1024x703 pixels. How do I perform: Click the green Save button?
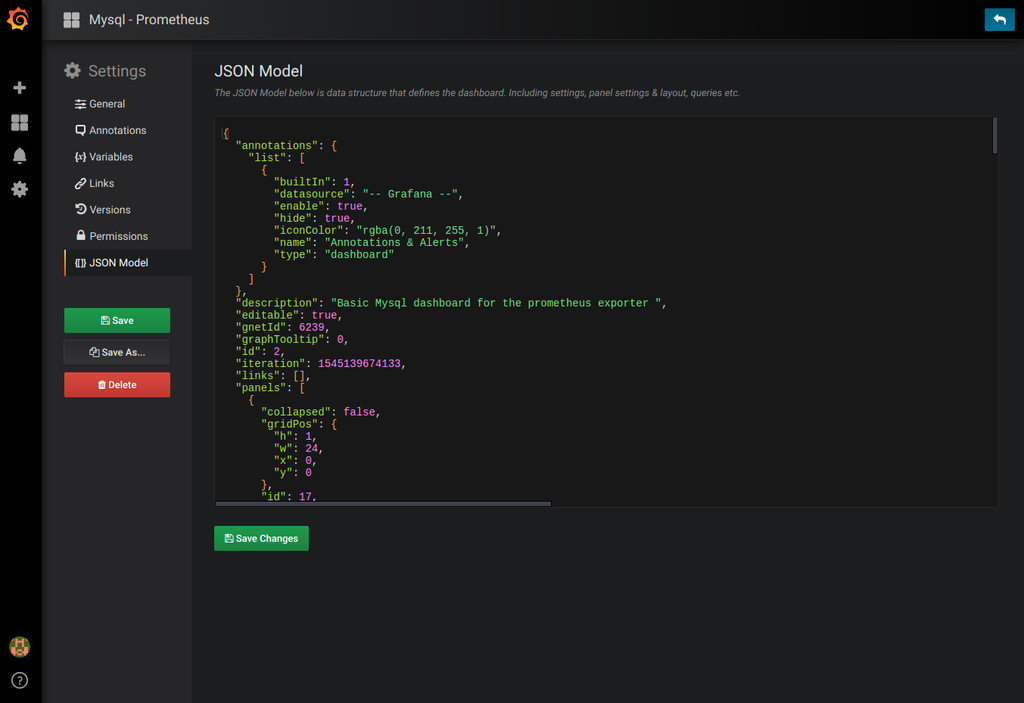point(117,320)
